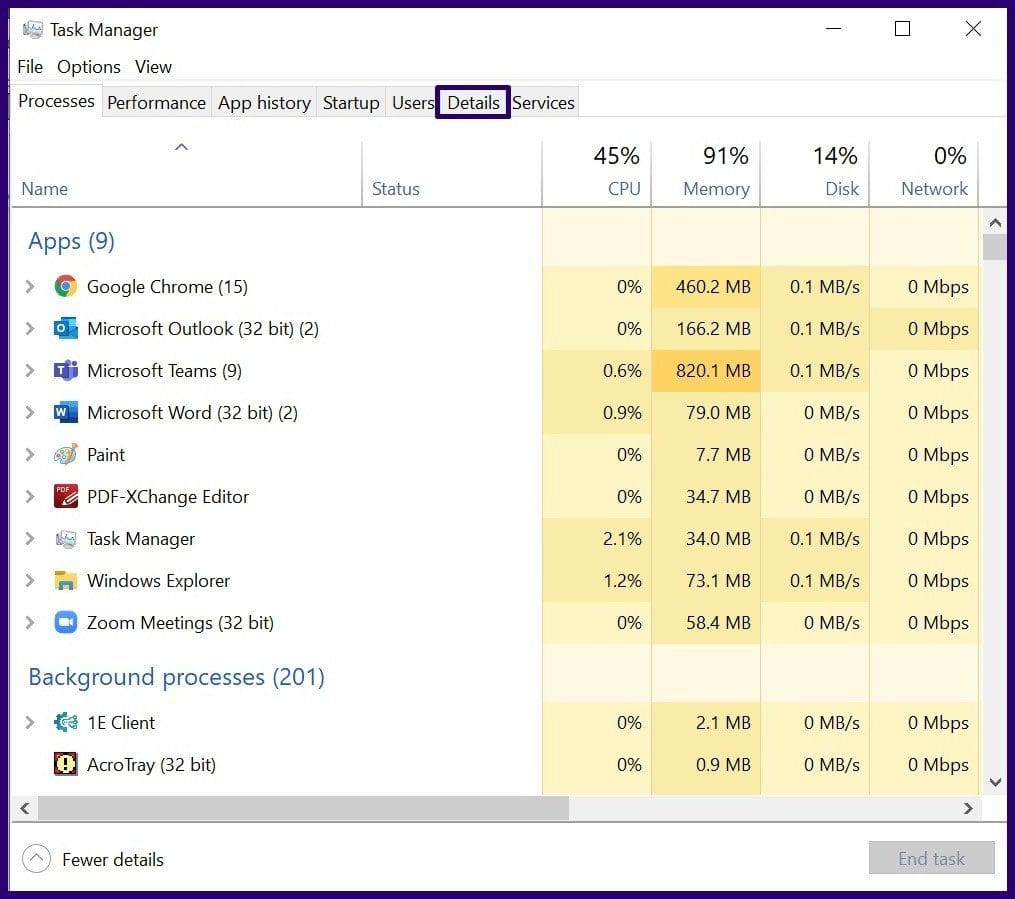Click the 460.2 MB memory value

[713, 287]
